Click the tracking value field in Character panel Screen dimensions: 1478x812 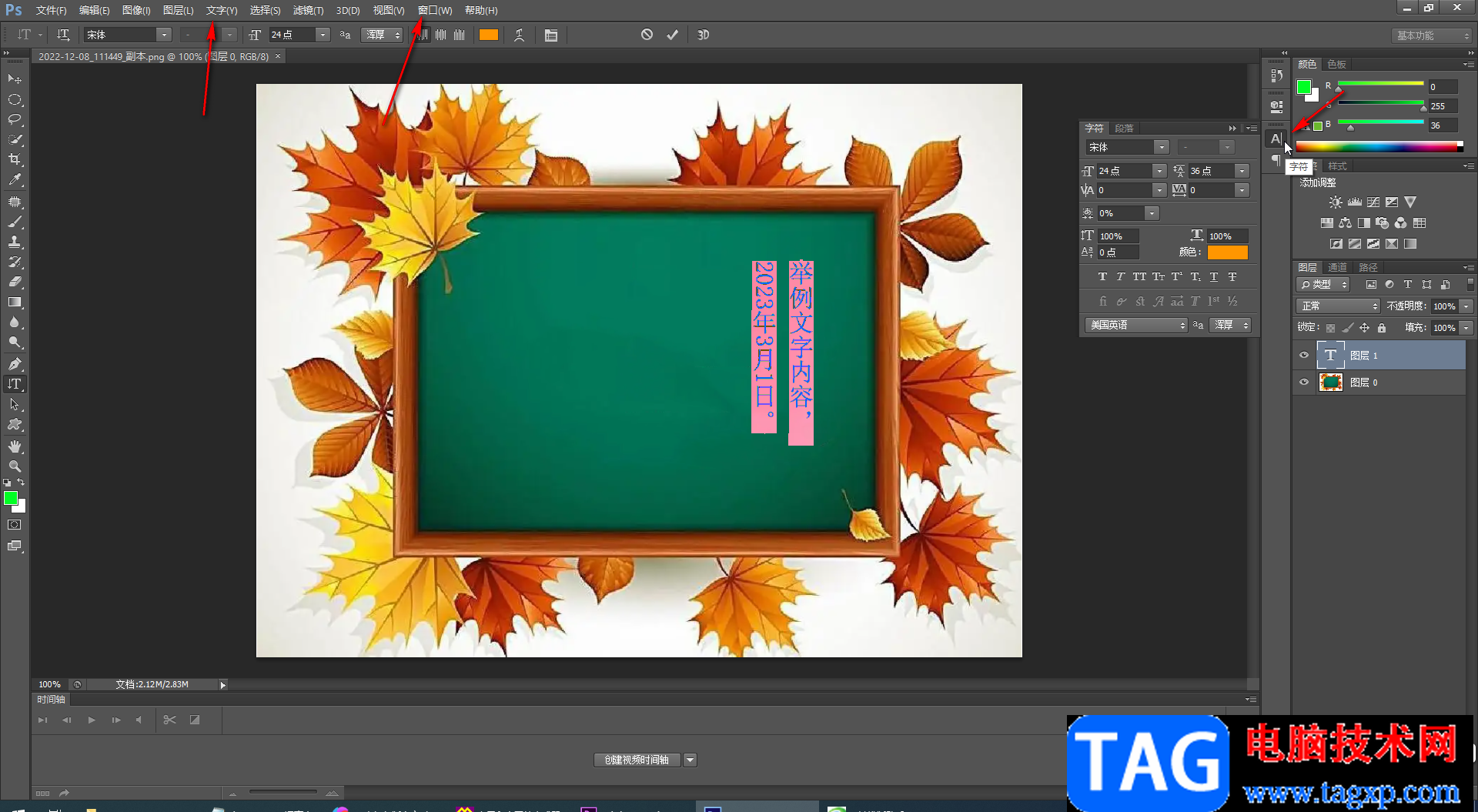point(1212,190)
